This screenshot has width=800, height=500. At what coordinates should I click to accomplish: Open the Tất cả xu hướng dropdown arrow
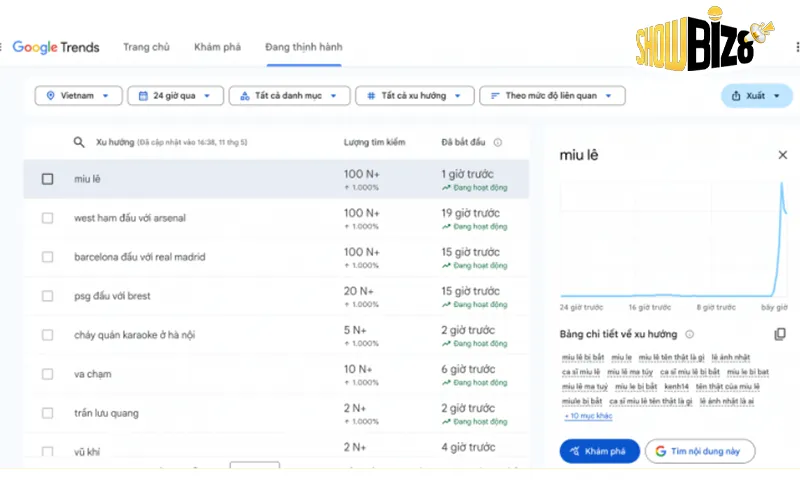tap(458, 95)
